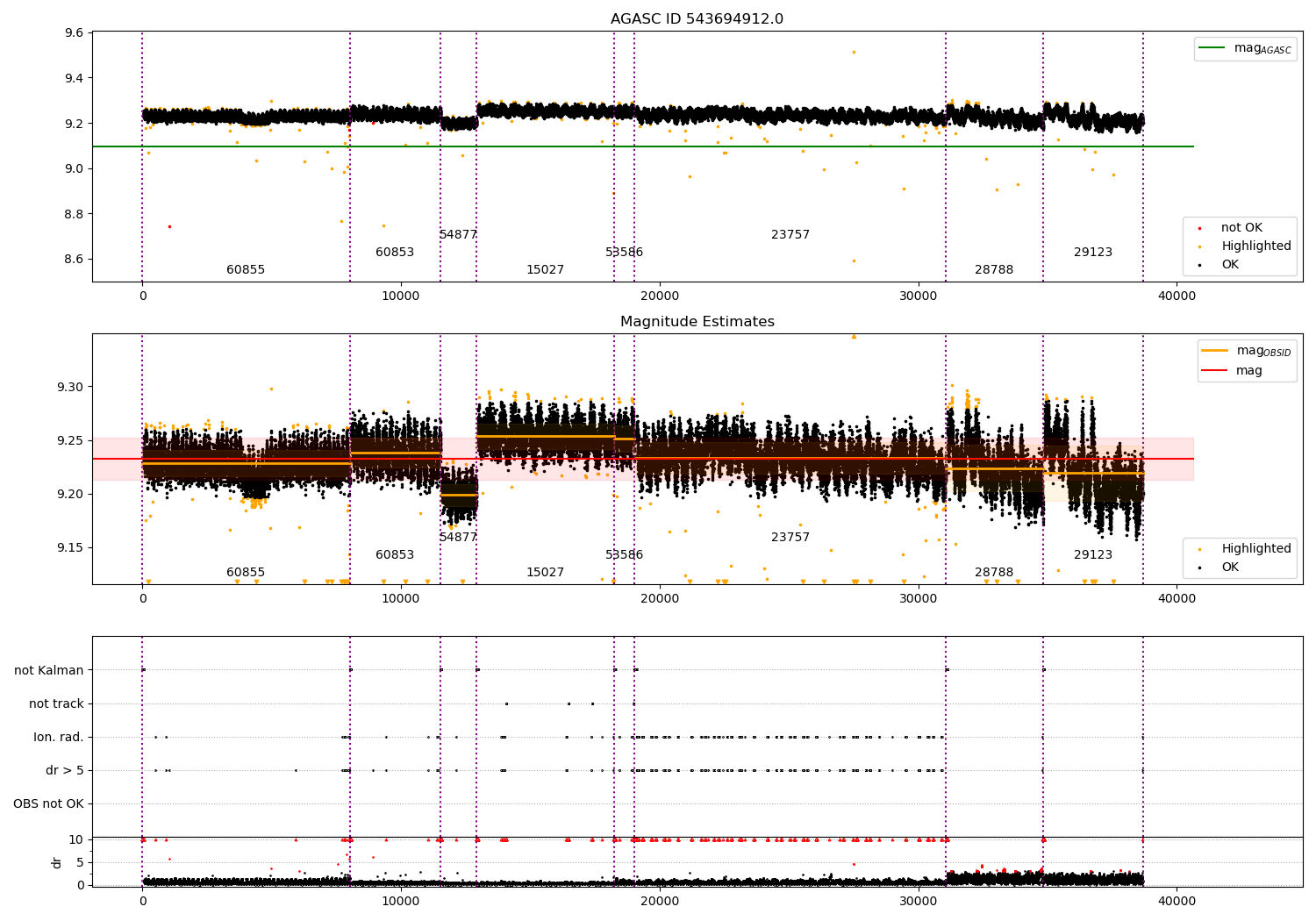Click OBSID label 29123 in Magnitude Estimates plot
1316x921 pixels.
pyautogui.click(x=1093, y=555)
